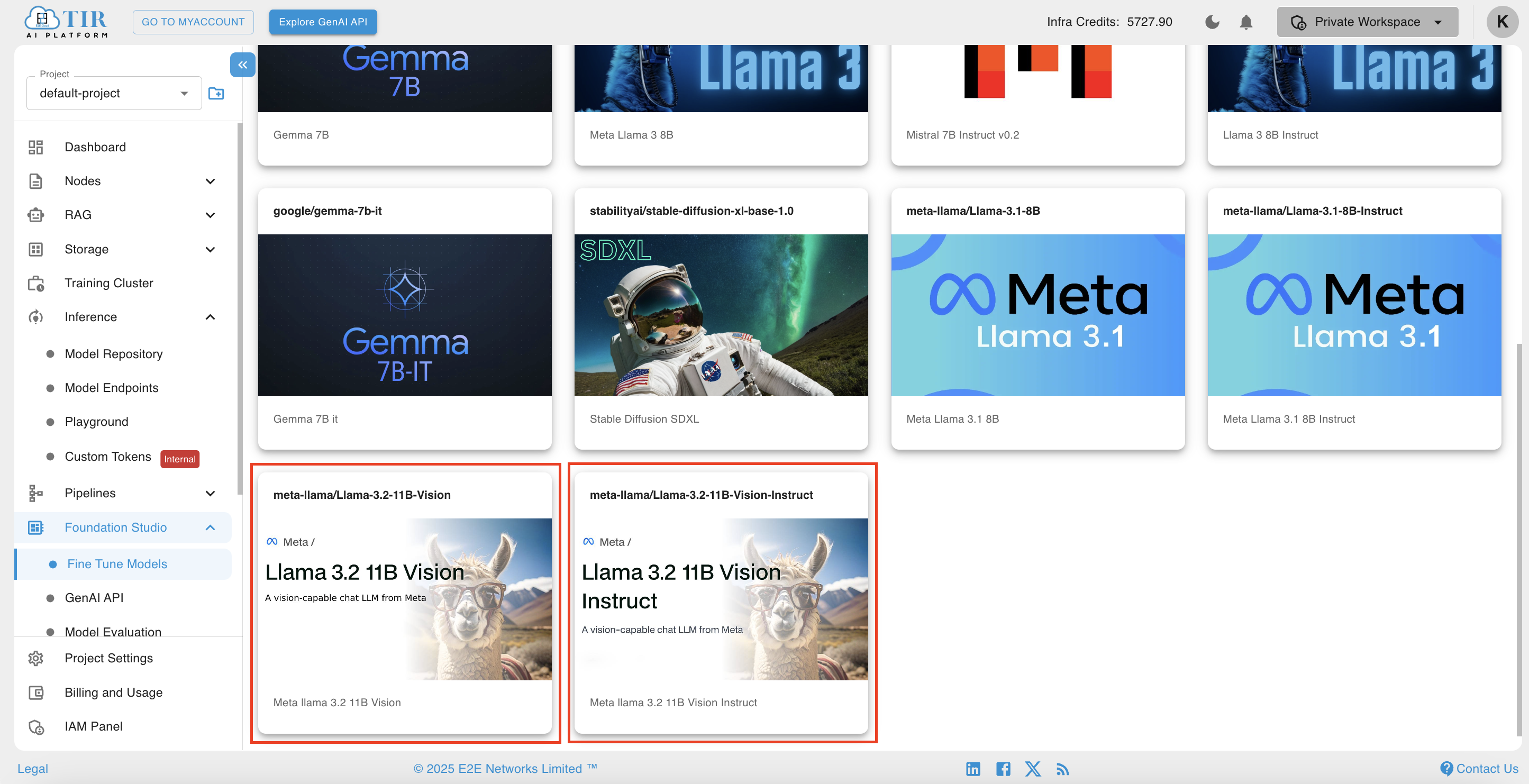Click the Private Workspace shield icon
Viewport: 1529px width, 784px height.
(x=1298, y=23)
